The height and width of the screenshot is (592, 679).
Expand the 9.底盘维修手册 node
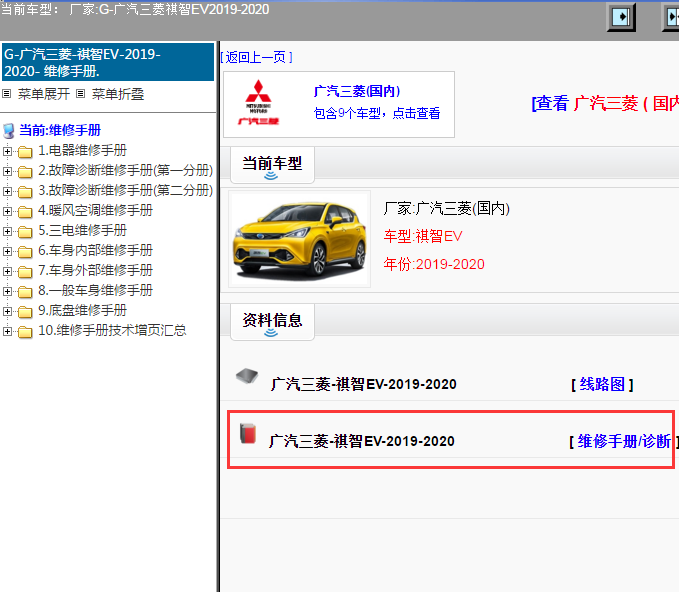(7, 311)
